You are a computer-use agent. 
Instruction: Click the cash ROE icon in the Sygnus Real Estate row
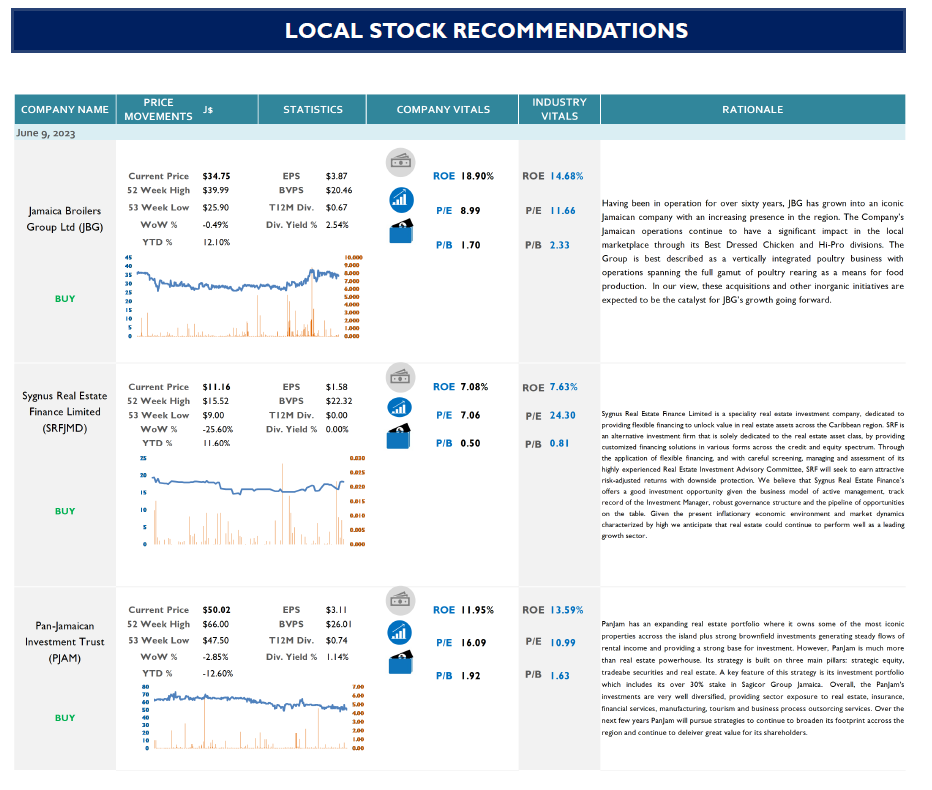(401, 377)
